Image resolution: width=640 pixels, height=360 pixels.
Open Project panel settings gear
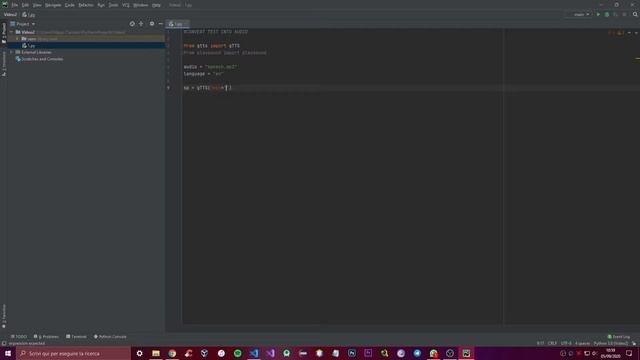pos(152,24)
